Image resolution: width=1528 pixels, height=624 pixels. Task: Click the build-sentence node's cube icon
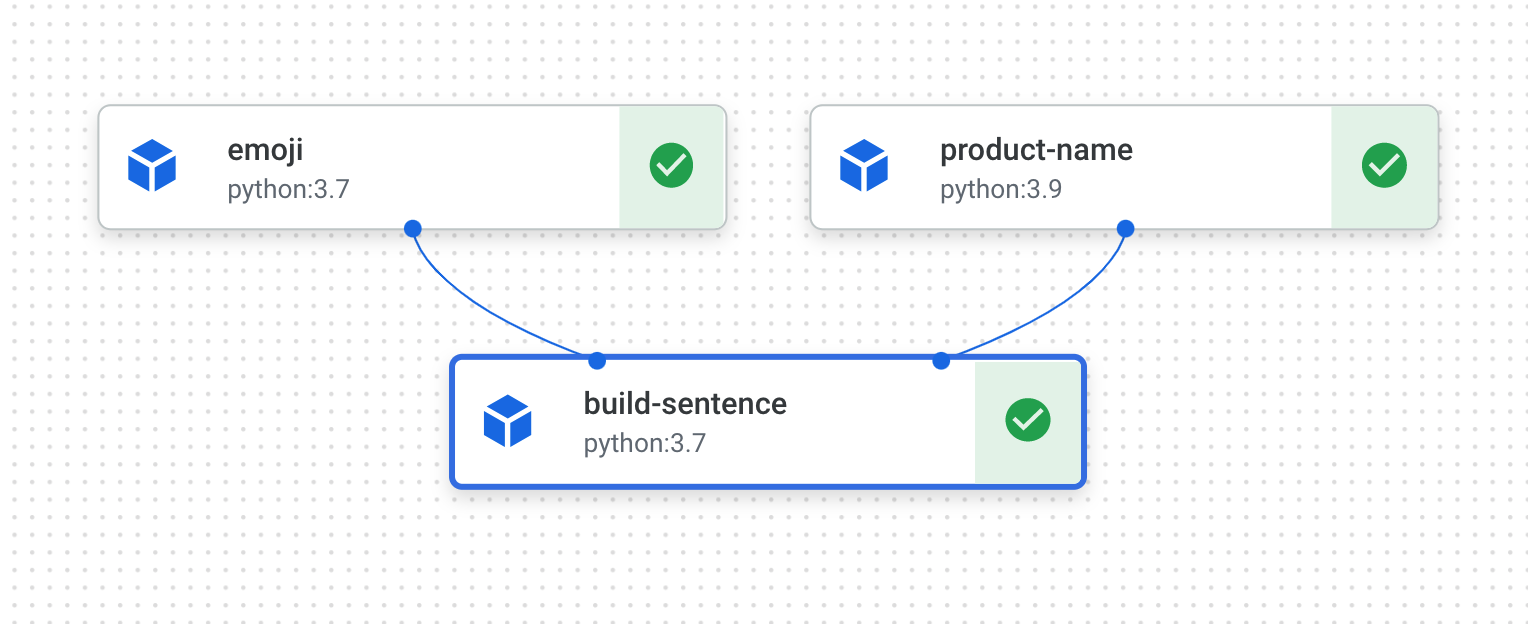pyautogui.click(x=508, y=420)
